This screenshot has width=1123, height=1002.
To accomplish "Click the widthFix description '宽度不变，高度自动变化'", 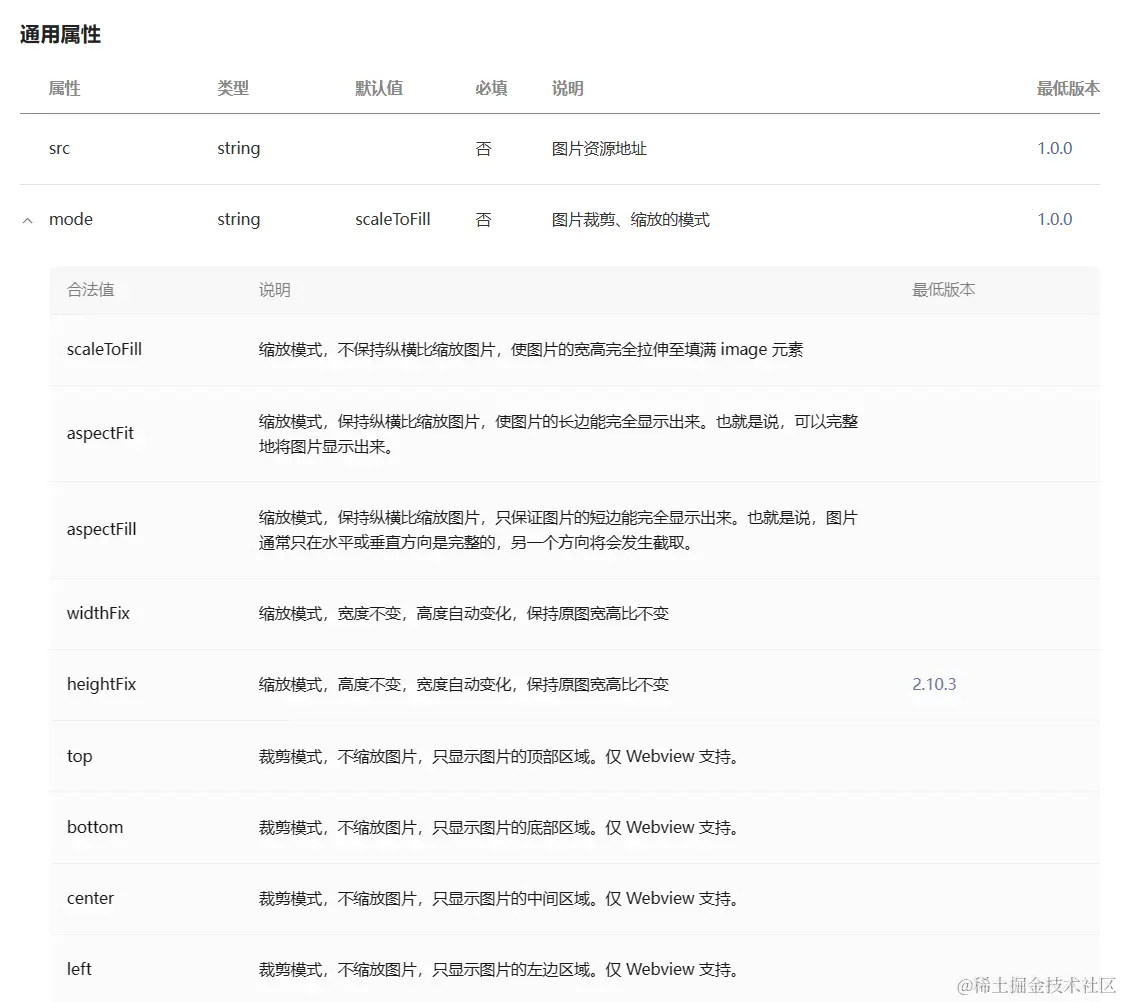I will pyautogui.click(x=424, y=613).
